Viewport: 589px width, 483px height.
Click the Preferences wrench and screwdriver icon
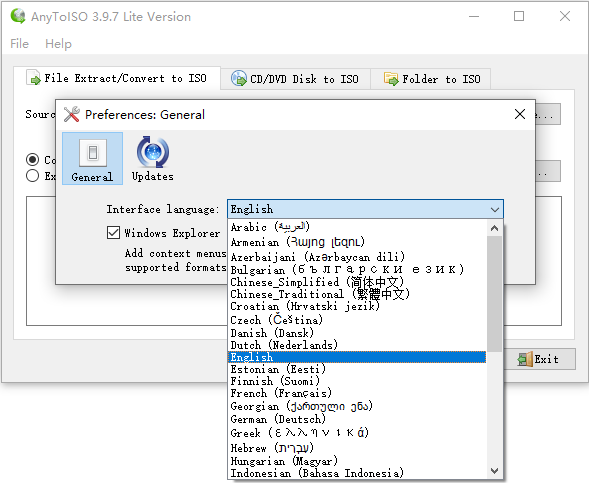click(71, 114)
